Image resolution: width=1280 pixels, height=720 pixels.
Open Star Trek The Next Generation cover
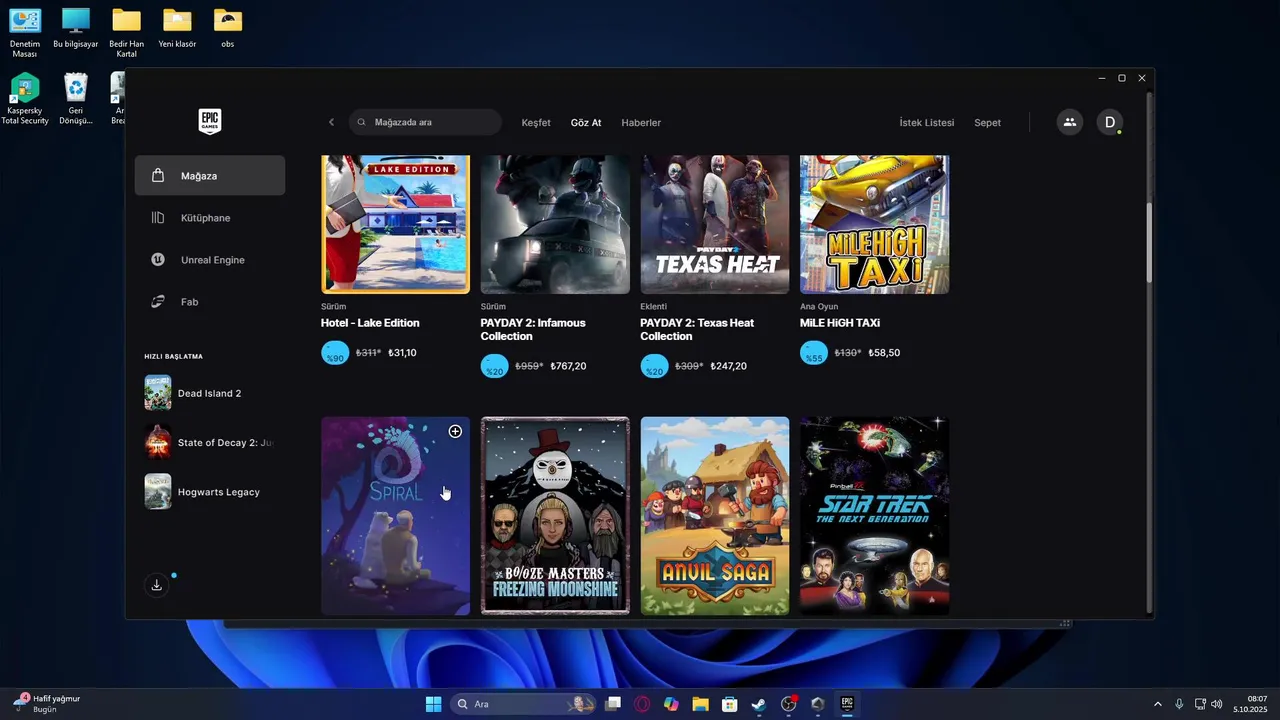tap(874, 515)
